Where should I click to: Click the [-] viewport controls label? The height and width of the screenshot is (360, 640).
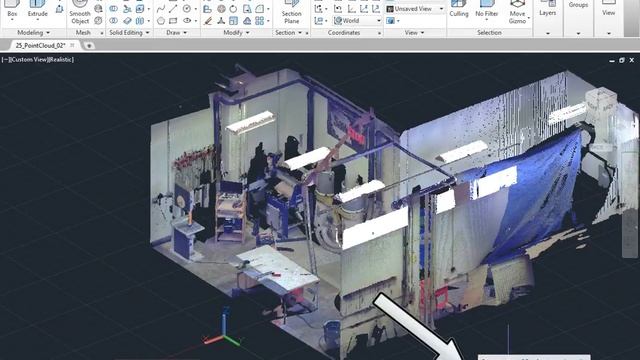tap(5, 60)
